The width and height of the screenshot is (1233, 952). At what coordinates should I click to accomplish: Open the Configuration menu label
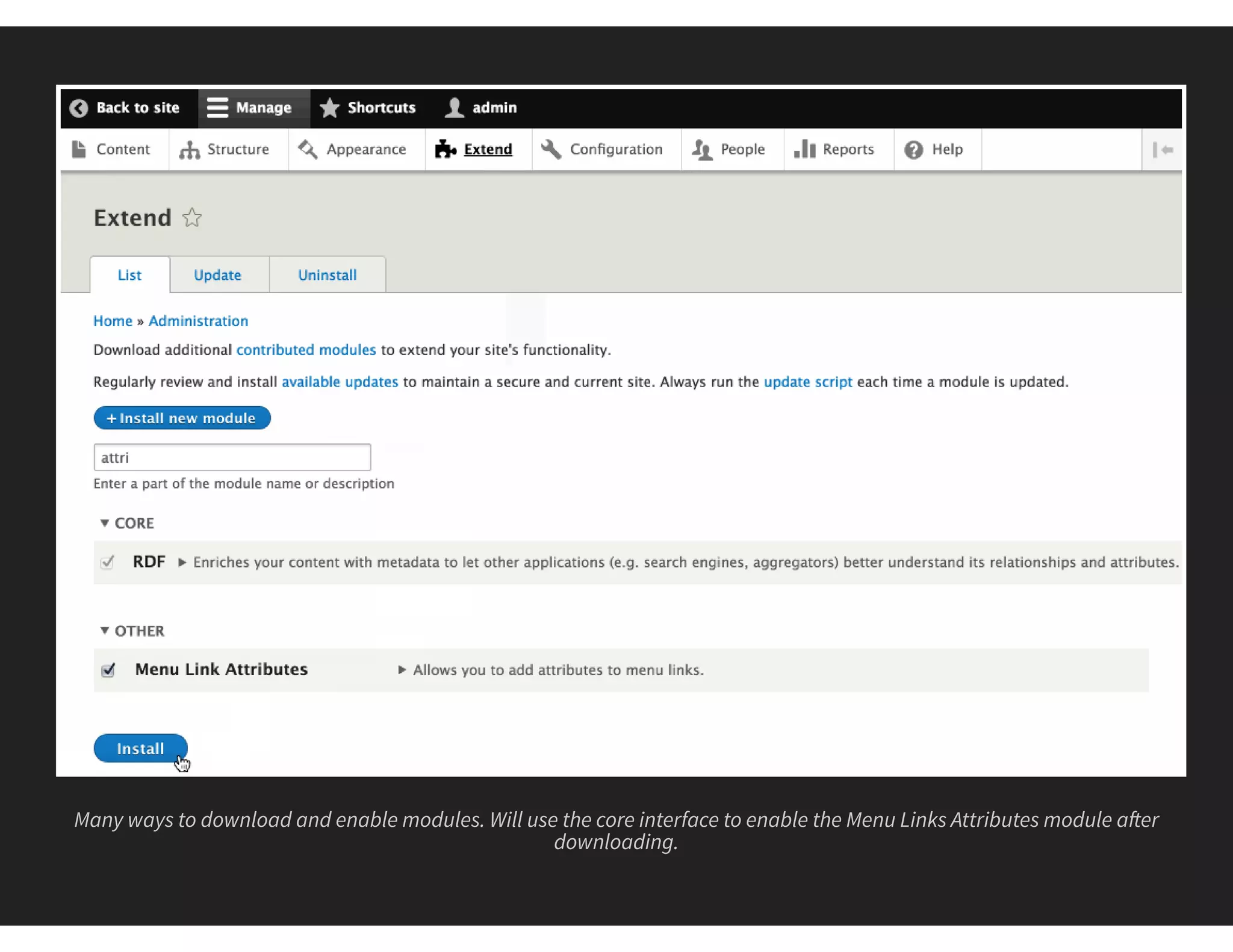616,149
